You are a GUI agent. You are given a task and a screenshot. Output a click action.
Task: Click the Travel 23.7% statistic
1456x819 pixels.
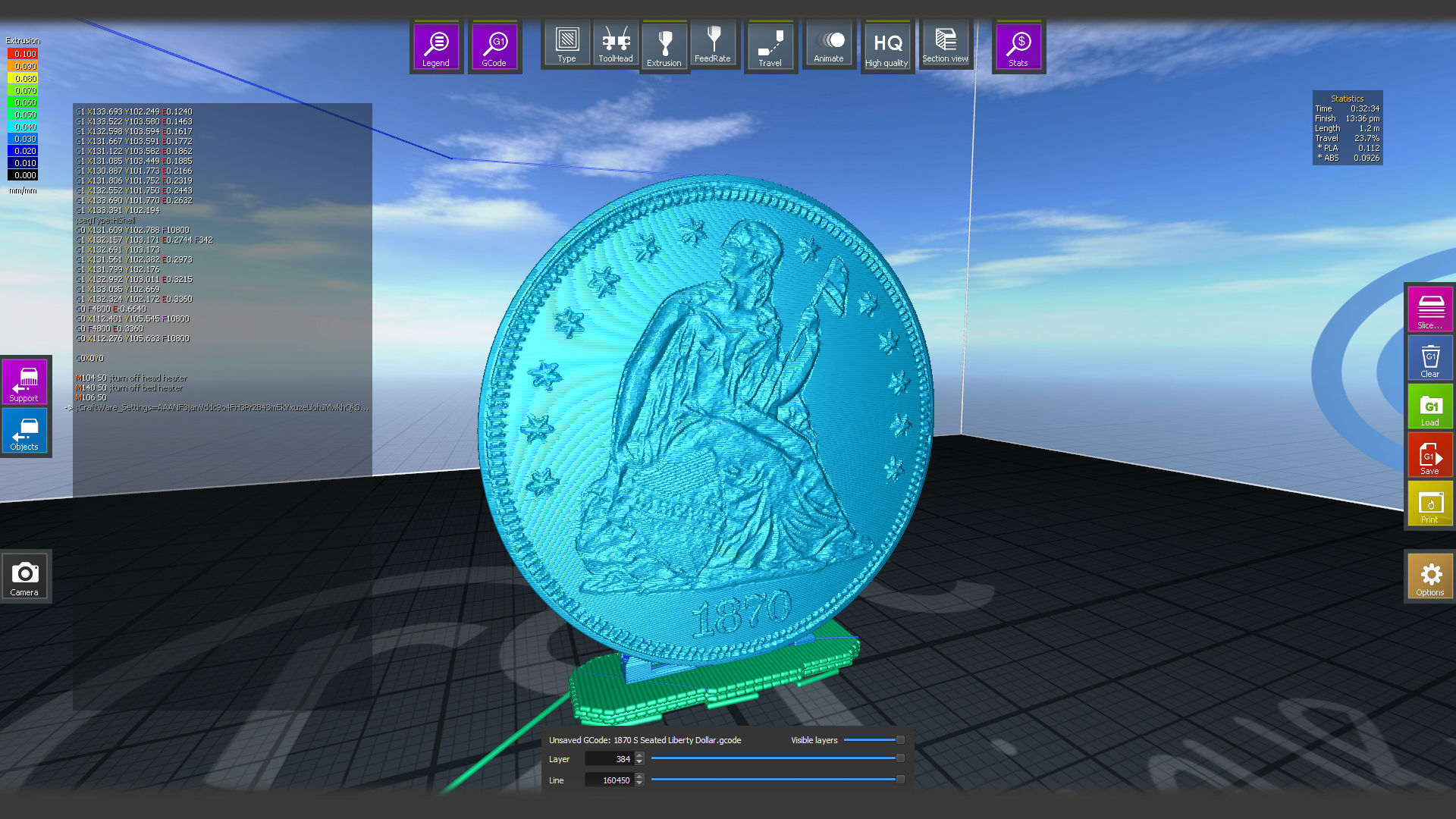click(x=1347, y=138)
